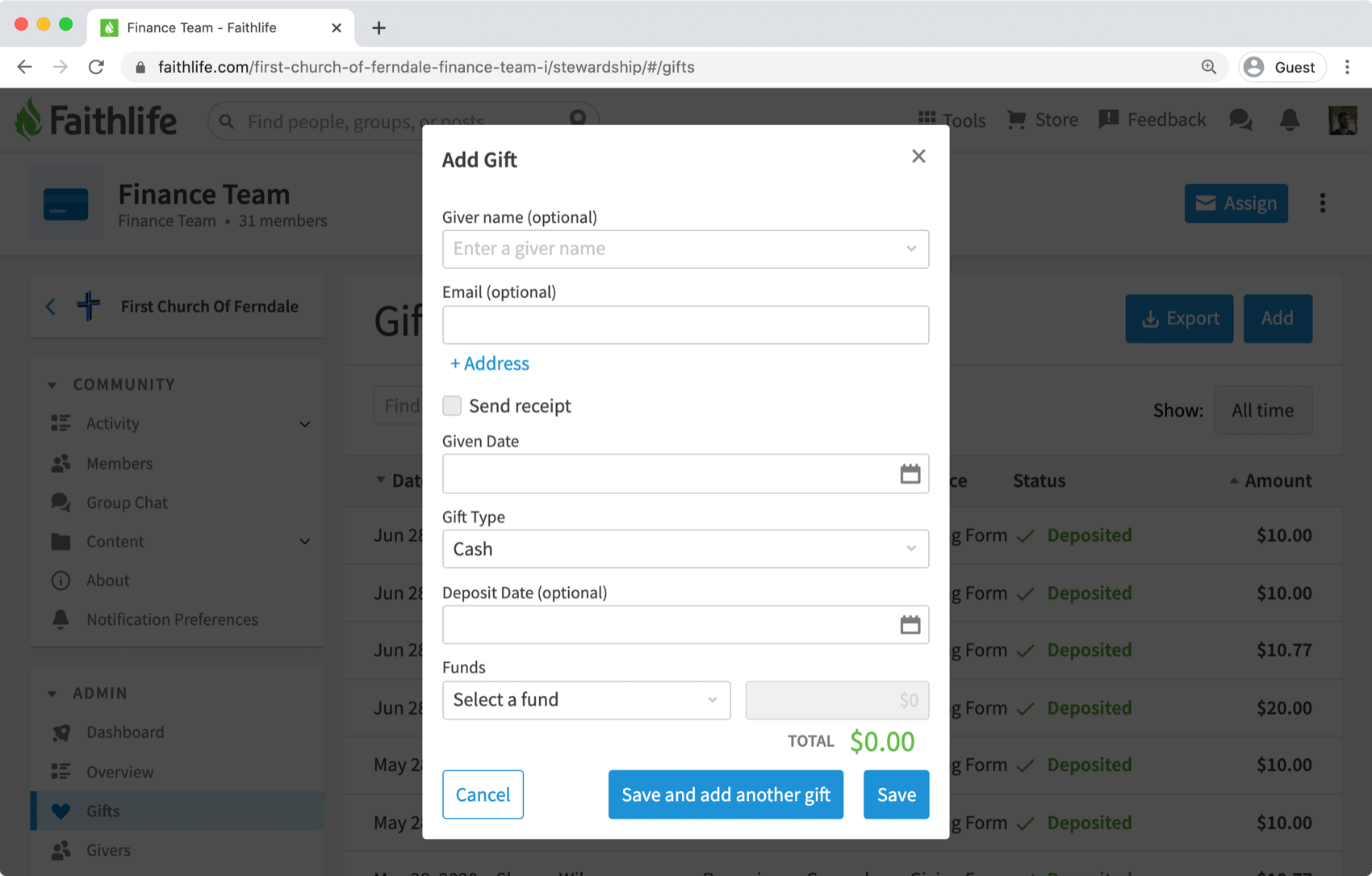Open the admin Overview page

click(x=119, y=772)
